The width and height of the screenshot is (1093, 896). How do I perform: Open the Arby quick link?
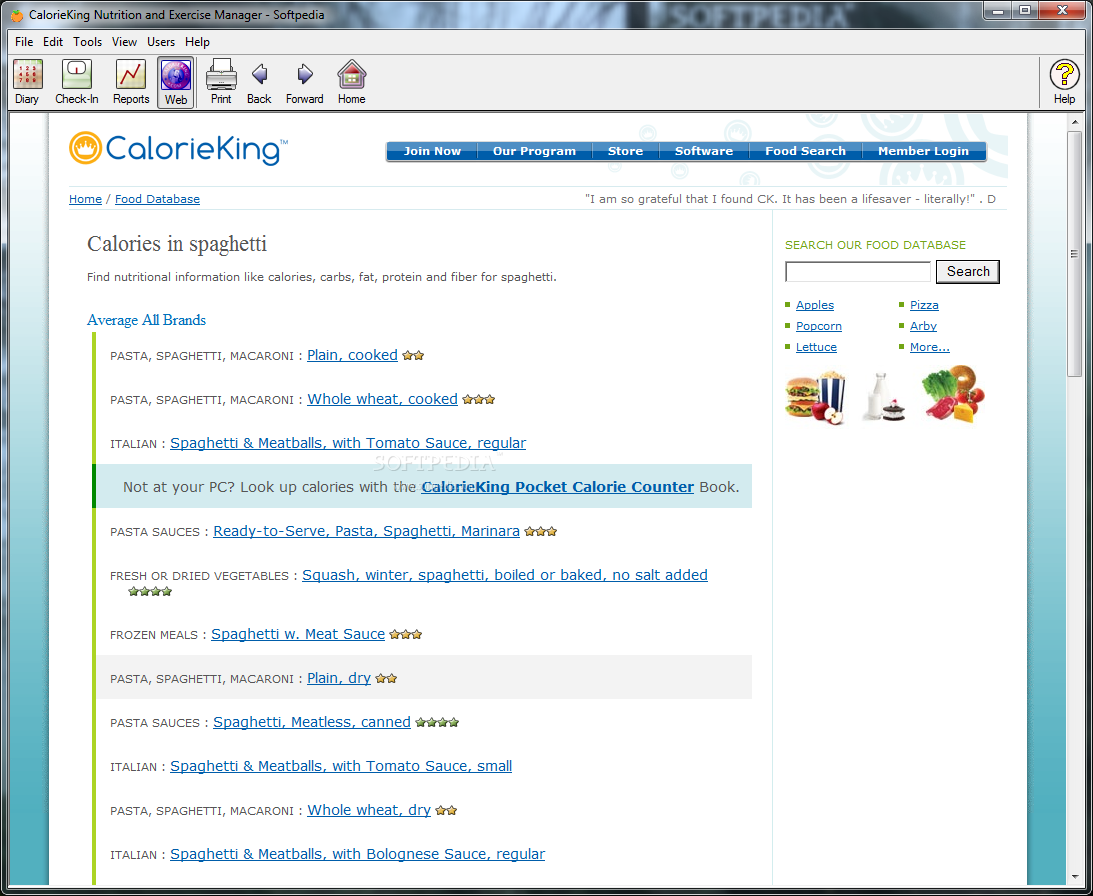[923, 326]
